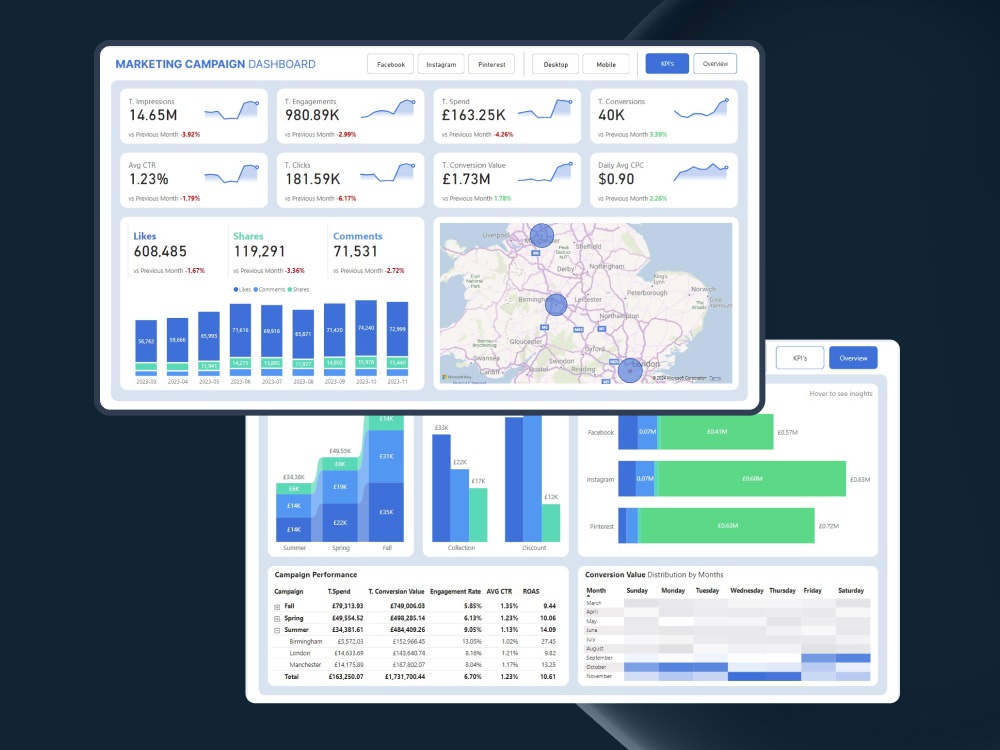Click the Likes legend marker
This screenshot has height=750, width=1000.
pyautogui.click(x=236, y=290)
